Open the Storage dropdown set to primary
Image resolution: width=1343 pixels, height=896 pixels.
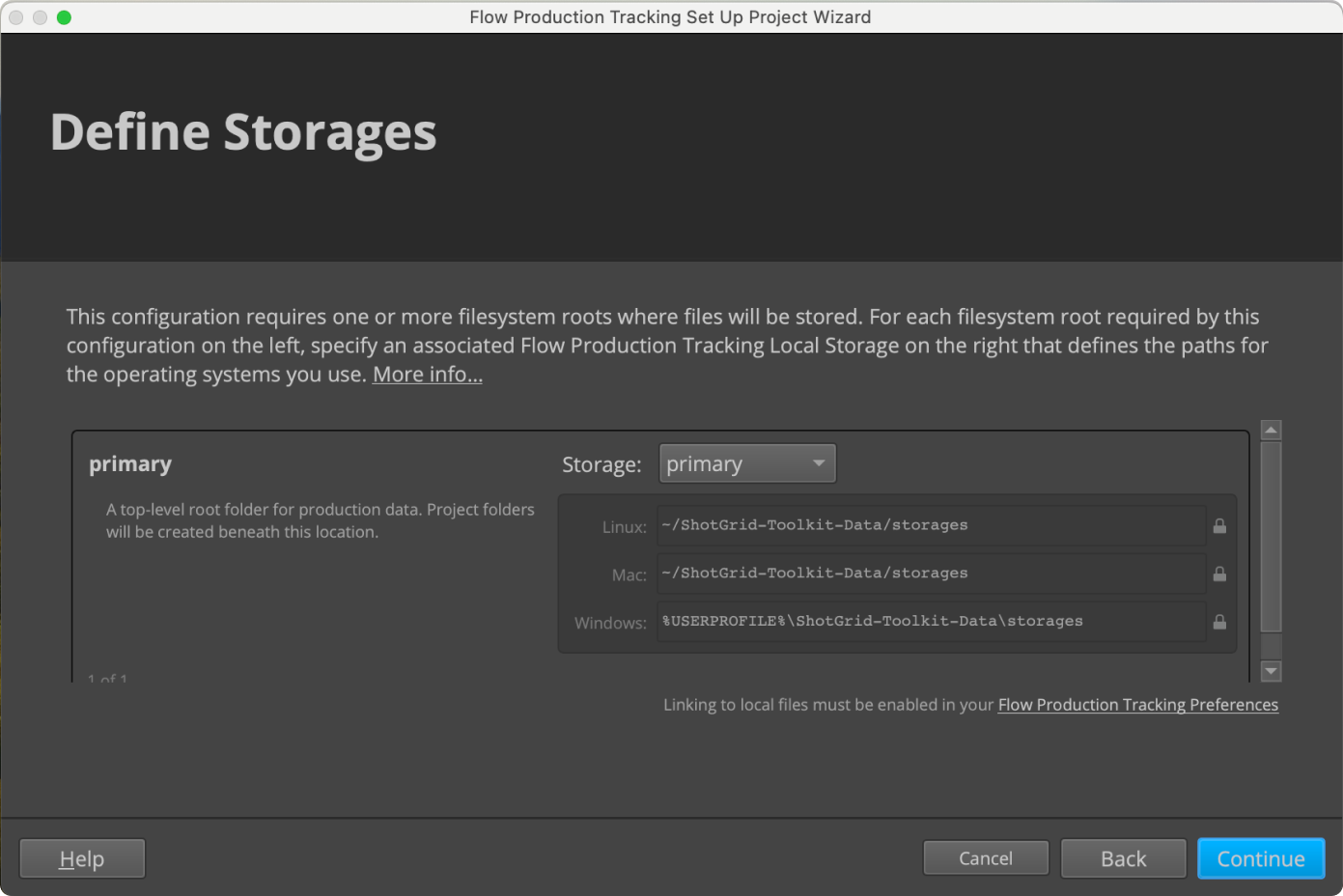747,463
